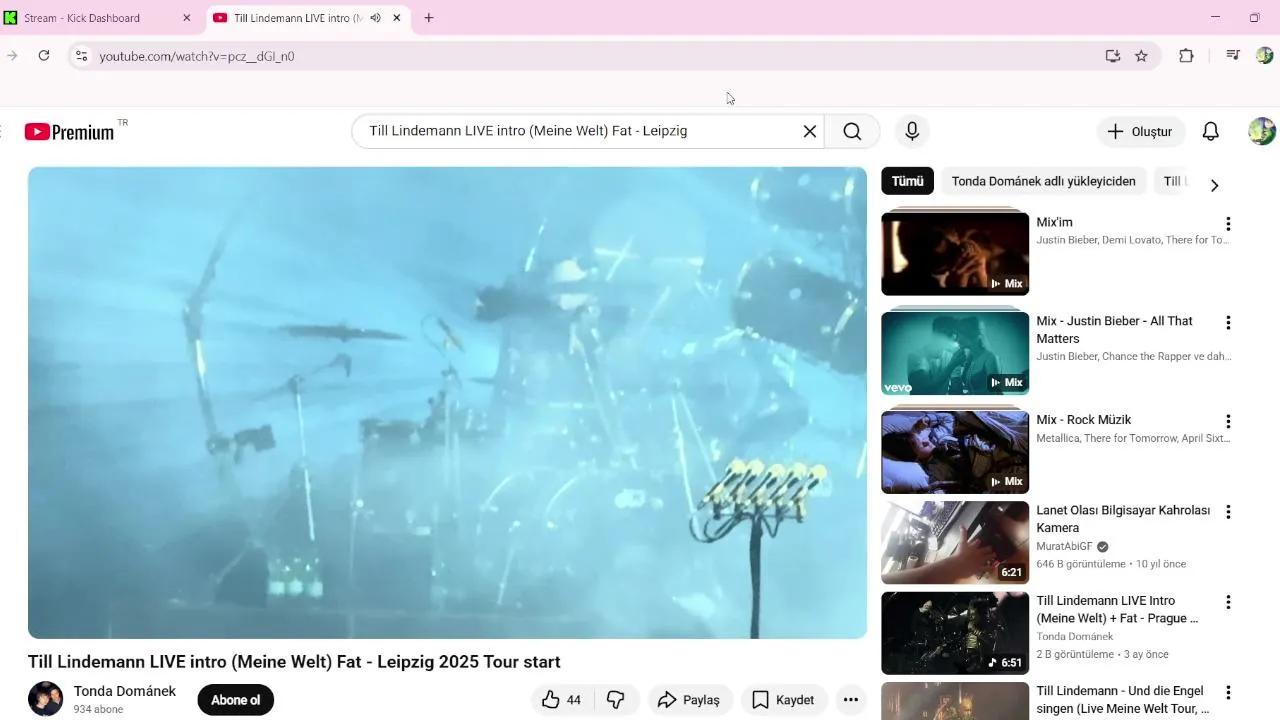The height and width of the screenshot is (720, 1280).
Task: Open options for Prague live intro video
Action: [1228, 602]
